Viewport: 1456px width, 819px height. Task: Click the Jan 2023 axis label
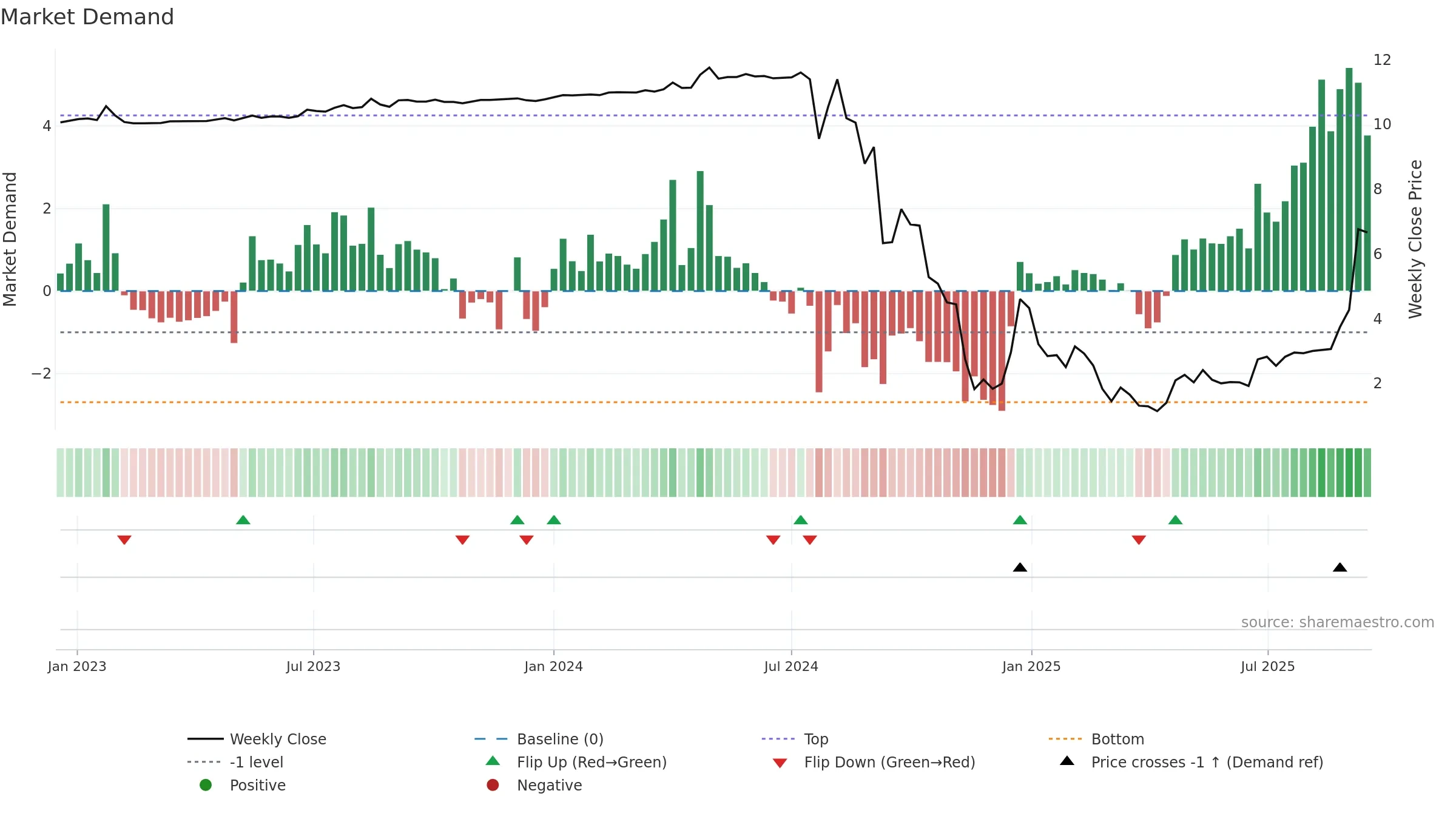click(x=77, y=667)
